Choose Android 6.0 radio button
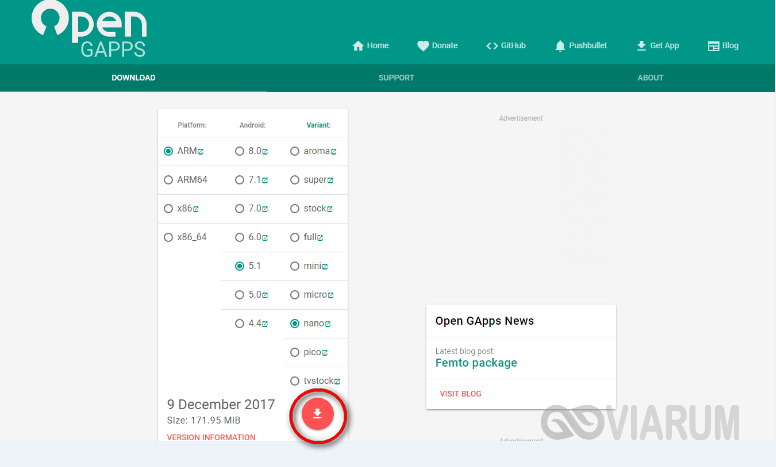 240,237
